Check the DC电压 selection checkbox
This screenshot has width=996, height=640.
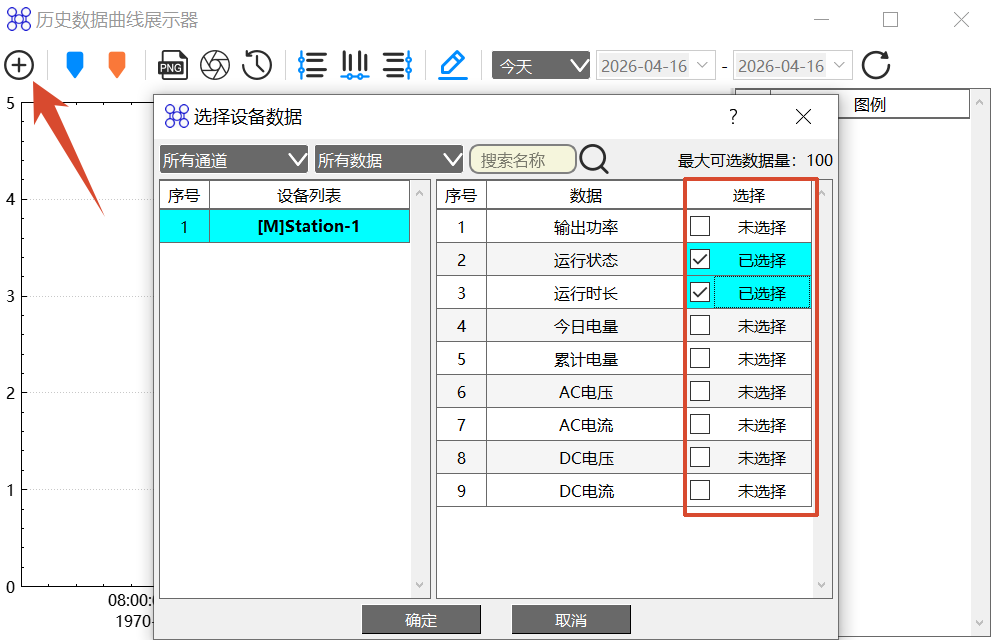point(700,457)
